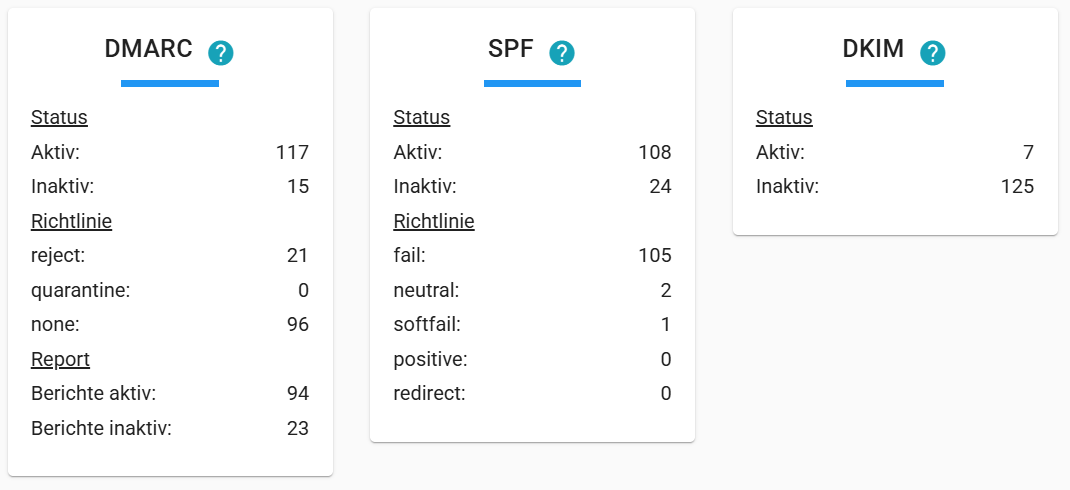Open the Report heading in the DMARC card
This screenshot has width=1070, height=490.
61,359
